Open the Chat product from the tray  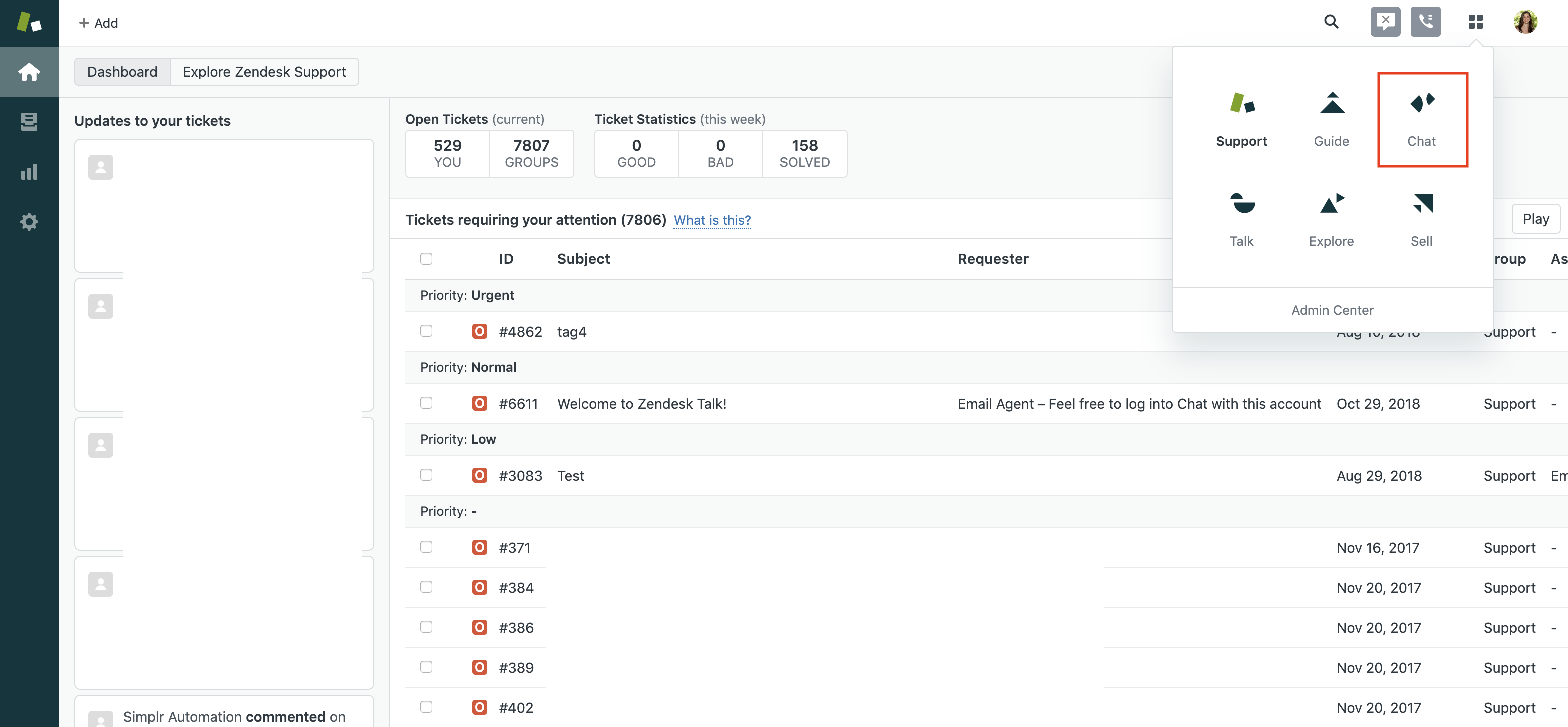click(1422, 119)
